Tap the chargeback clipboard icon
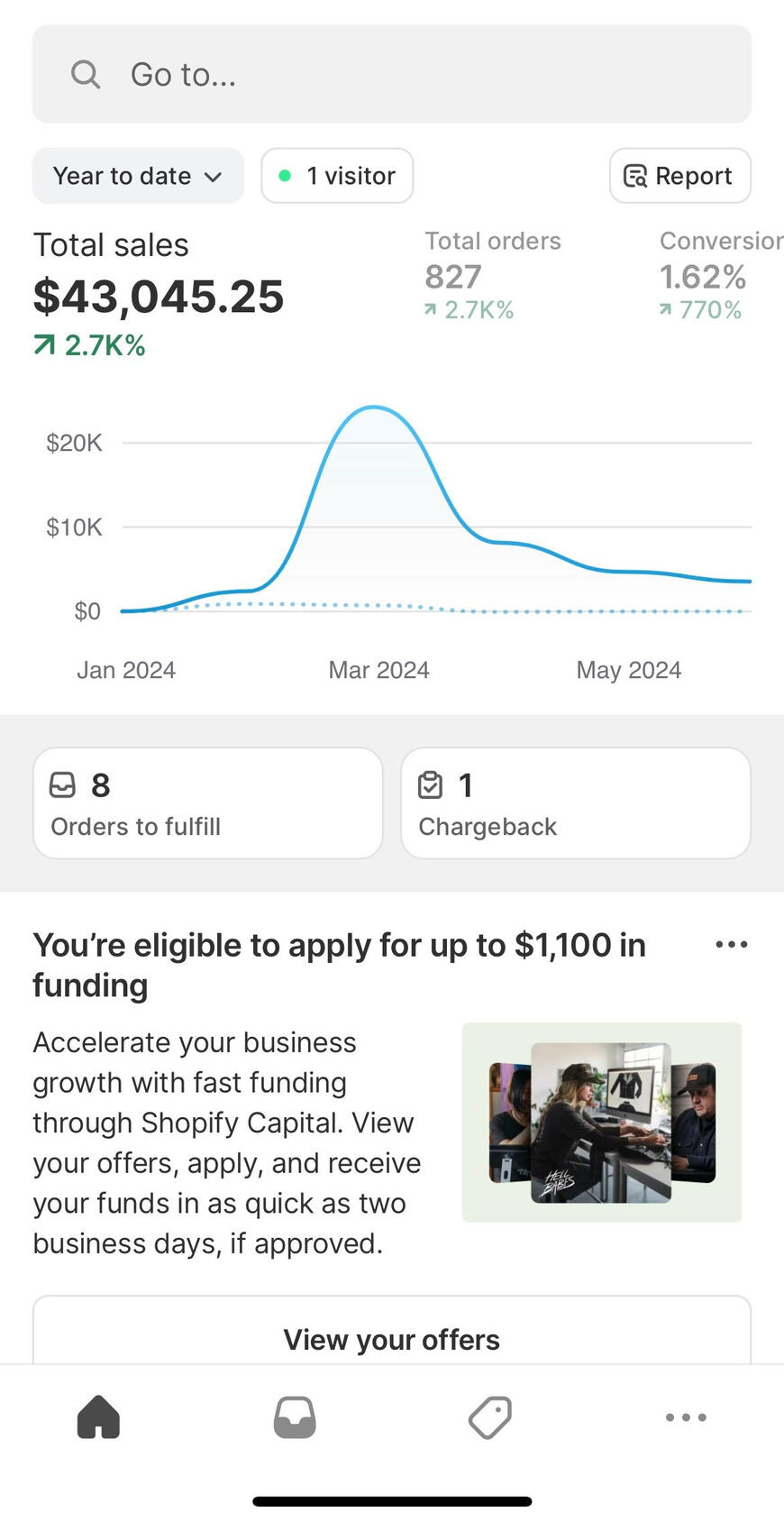 pyautogui.click(x=431, y=785)
